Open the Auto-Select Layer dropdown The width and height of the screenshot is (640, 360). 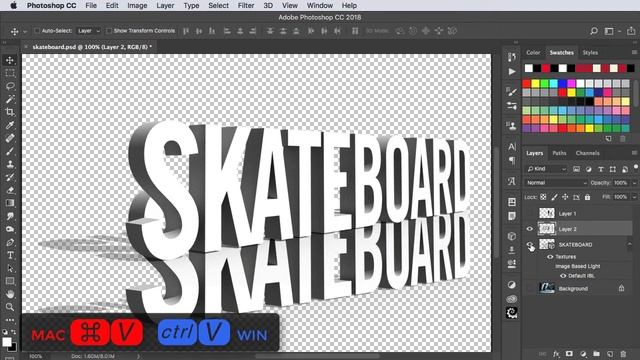pyautogui.click(x=88, y=31)
